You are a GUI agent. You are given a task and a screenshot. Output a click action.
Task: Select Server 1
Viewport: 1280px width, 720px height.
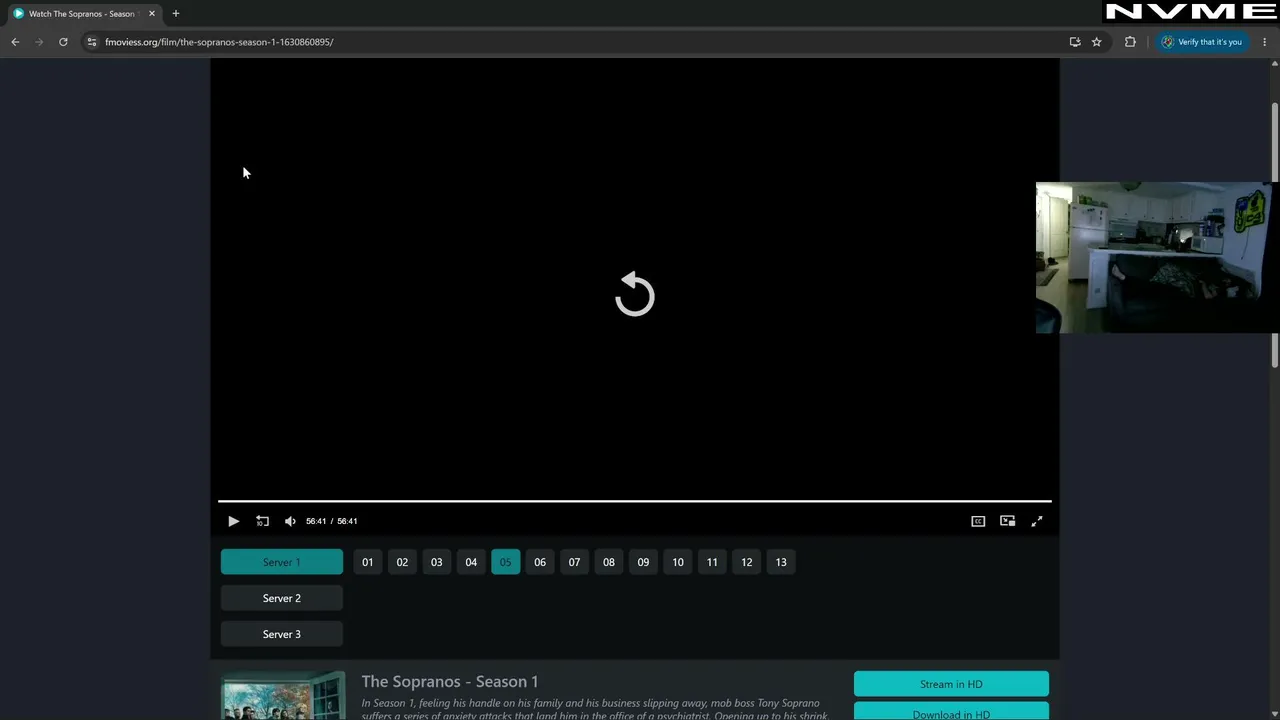282,562
